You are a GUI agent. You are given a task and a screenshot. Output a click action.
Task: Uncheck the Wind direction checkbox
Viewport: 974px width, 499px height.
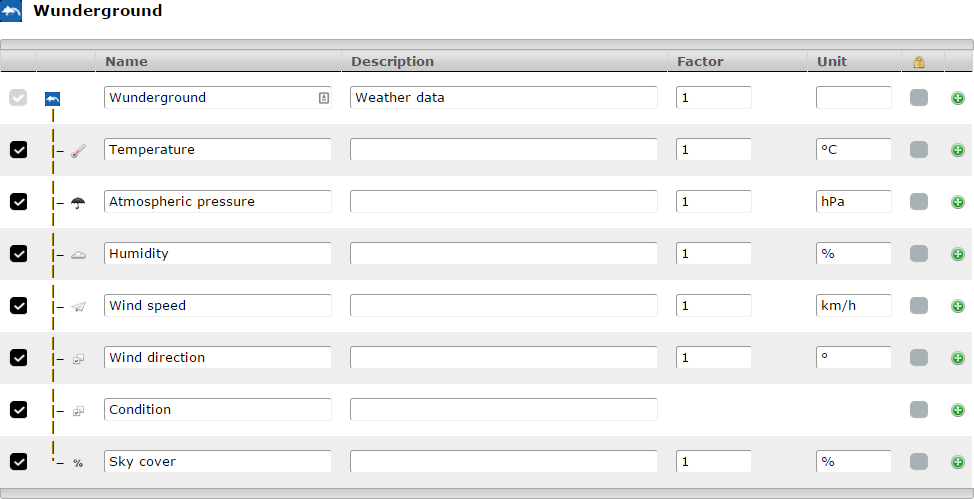click(x=19, y=357)
